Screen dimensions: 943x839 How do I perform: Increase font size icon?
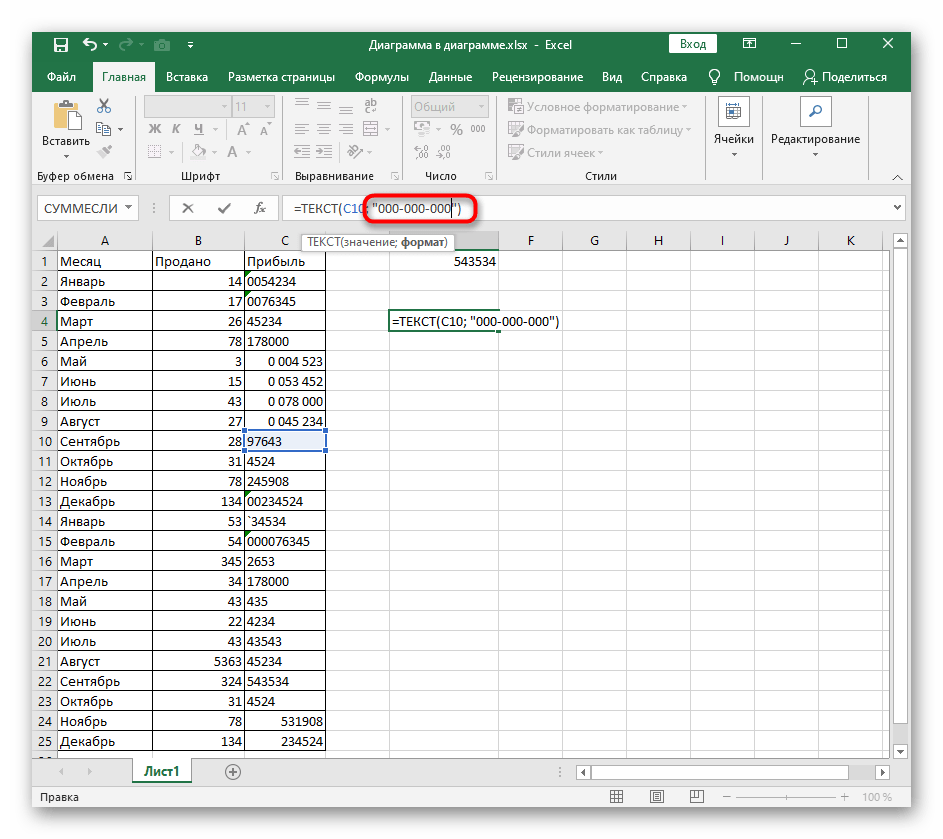point(242,129)
